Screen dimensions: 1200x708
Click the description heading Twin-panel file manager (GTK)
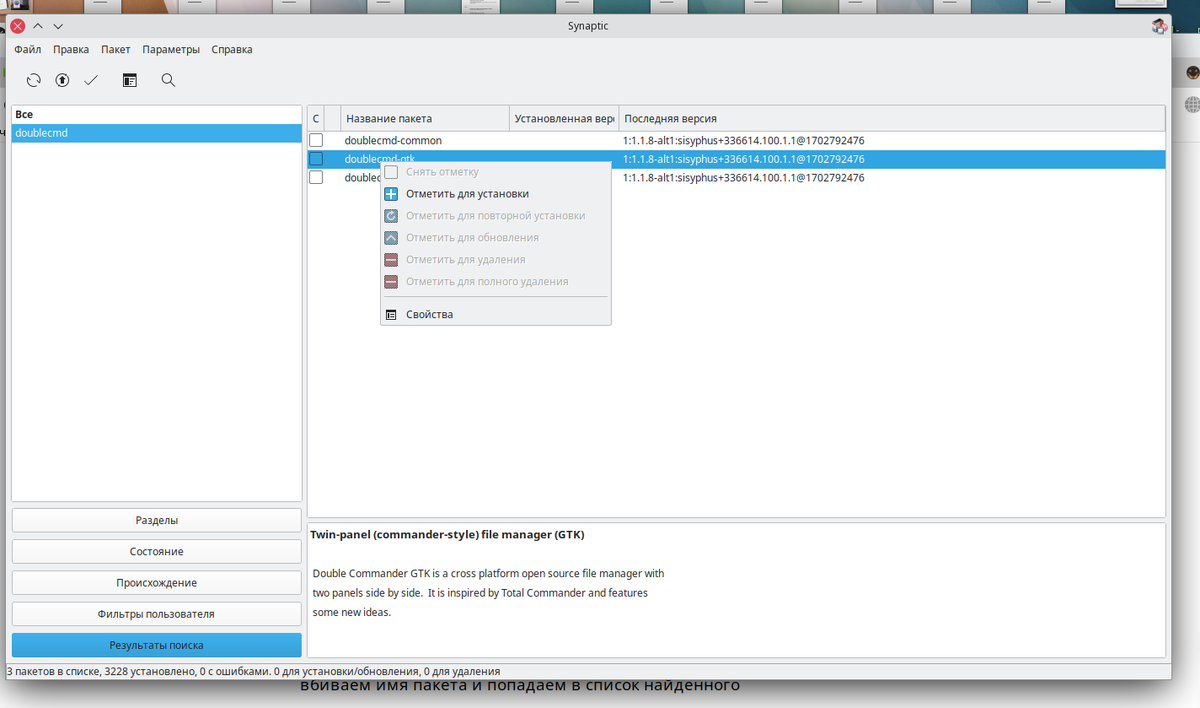coord(447,535)
